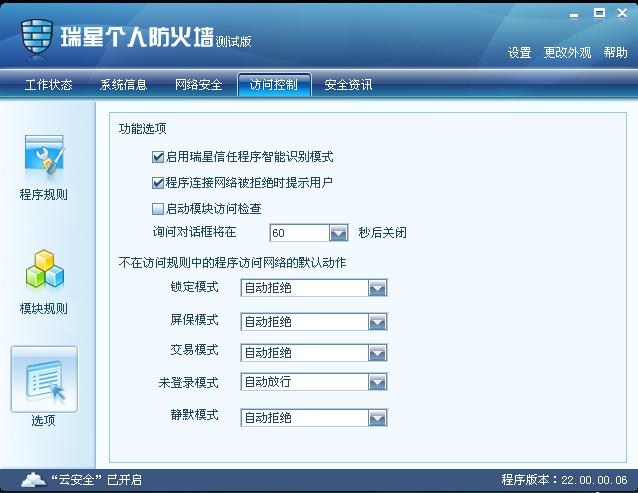Expand the 交易模式 action dropdown
Screen dimensions: 638x493
(377, 353)
